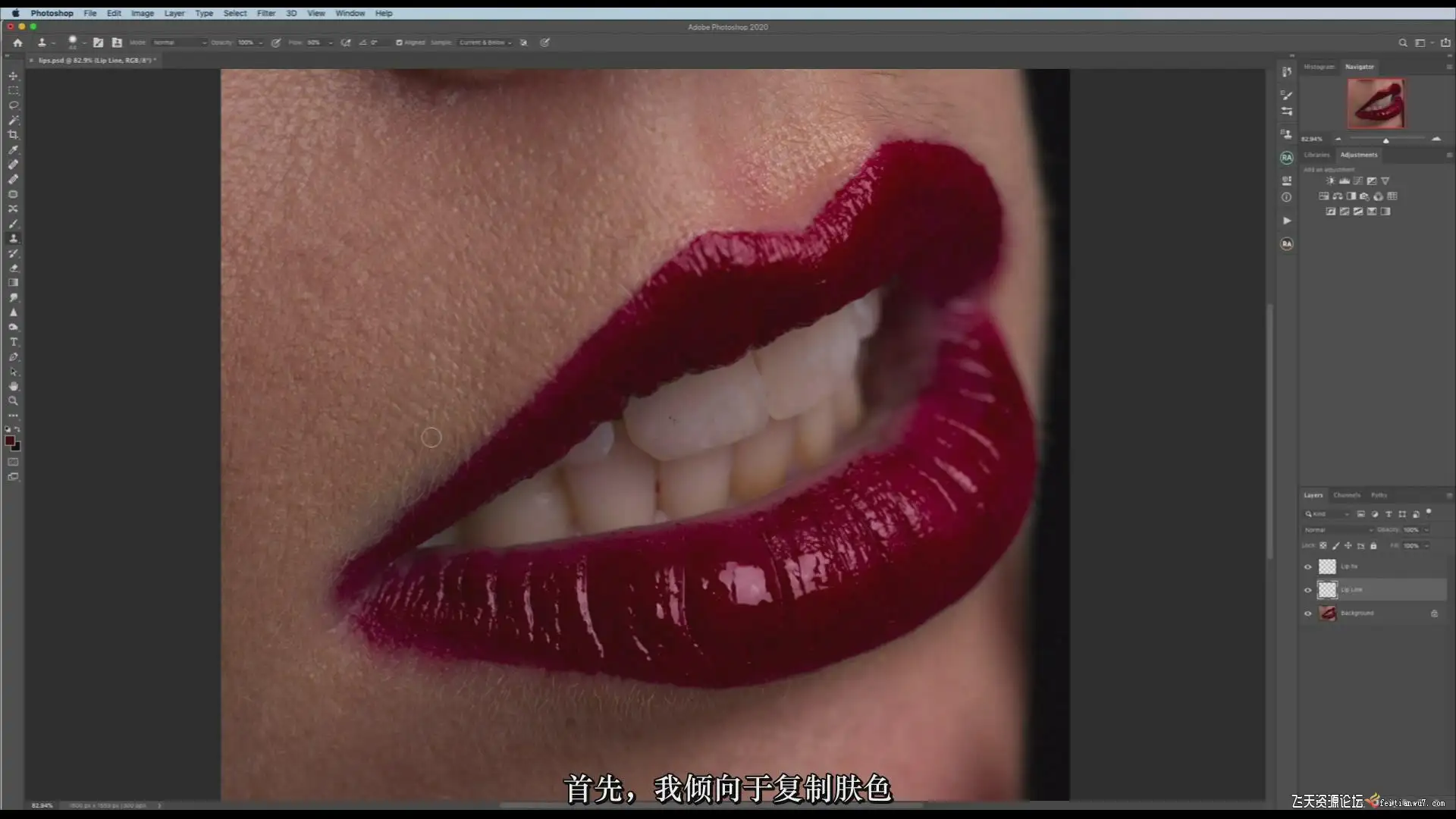Click the Home icon in options bar
This screenshot has width=1456, height=819.
pyautogui.click(x=17, y=42)
